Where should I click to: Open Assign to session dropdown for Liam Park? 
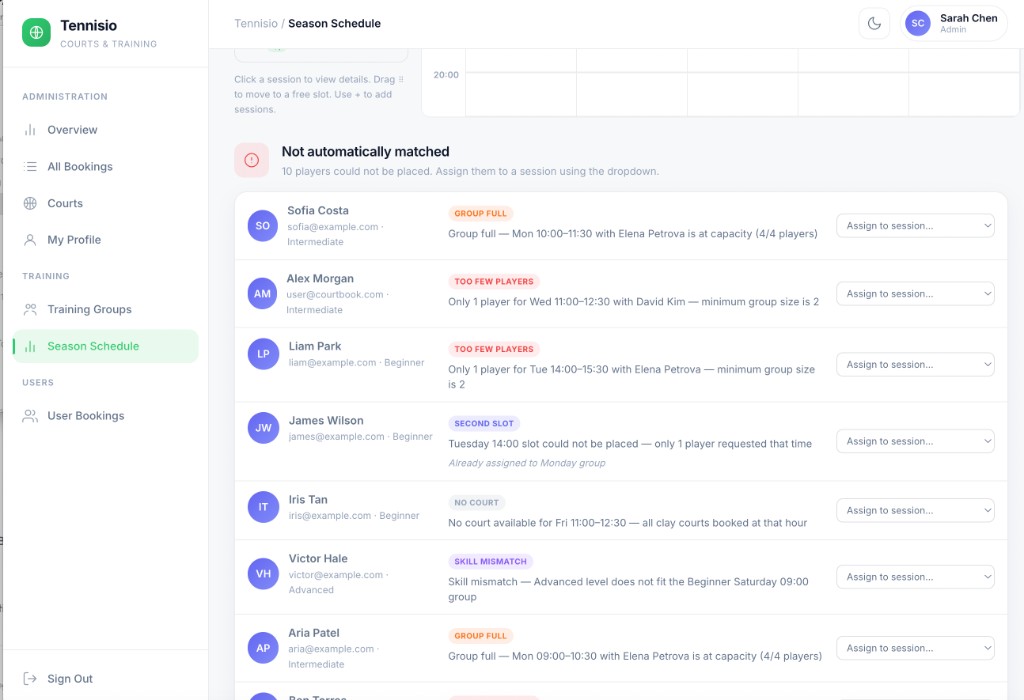click(915, 364)
